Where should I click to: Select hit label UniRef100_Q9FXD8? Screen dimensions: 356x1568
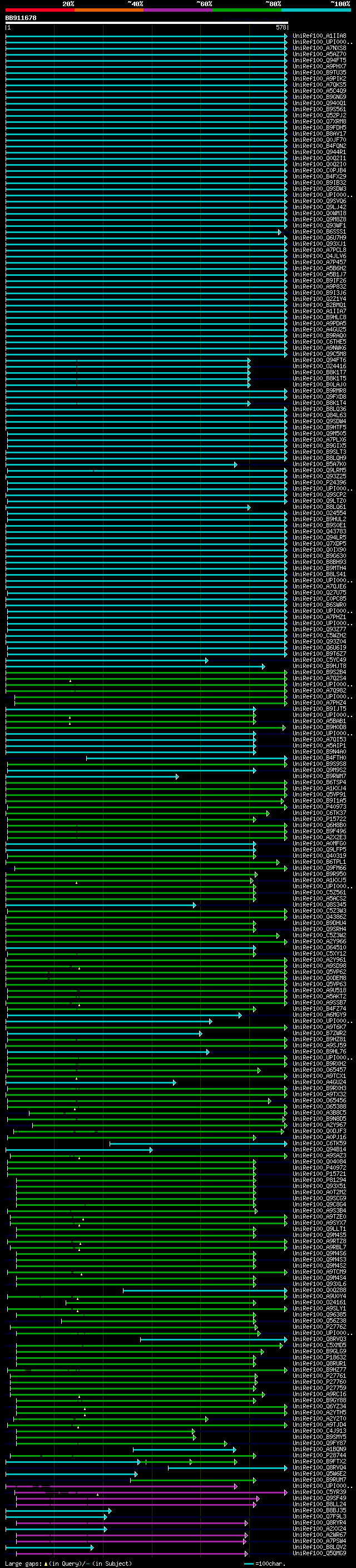click(319, 397)
